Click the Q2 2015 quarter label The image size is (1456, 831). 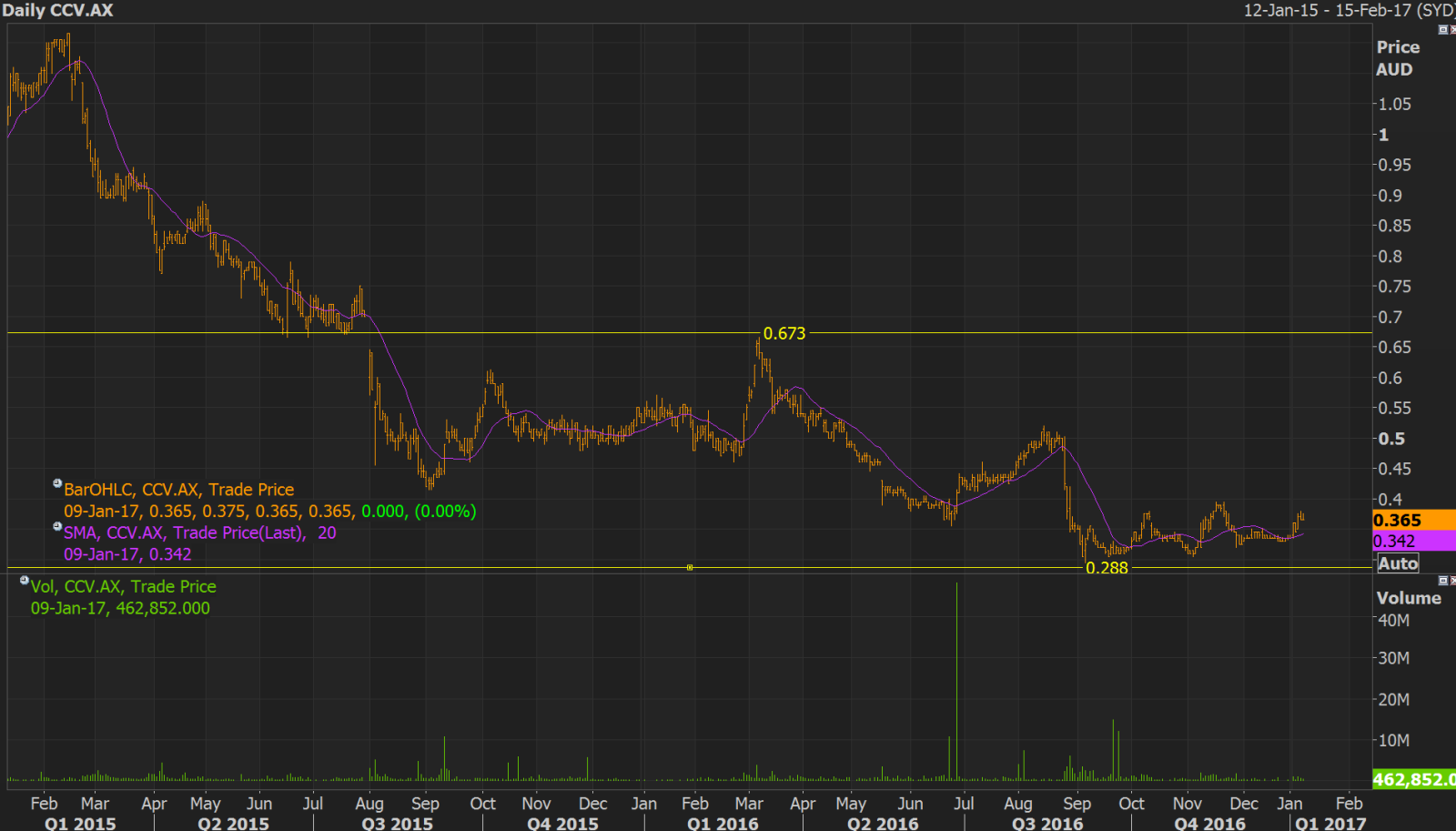pyautogui.click(x=234, y=823)
